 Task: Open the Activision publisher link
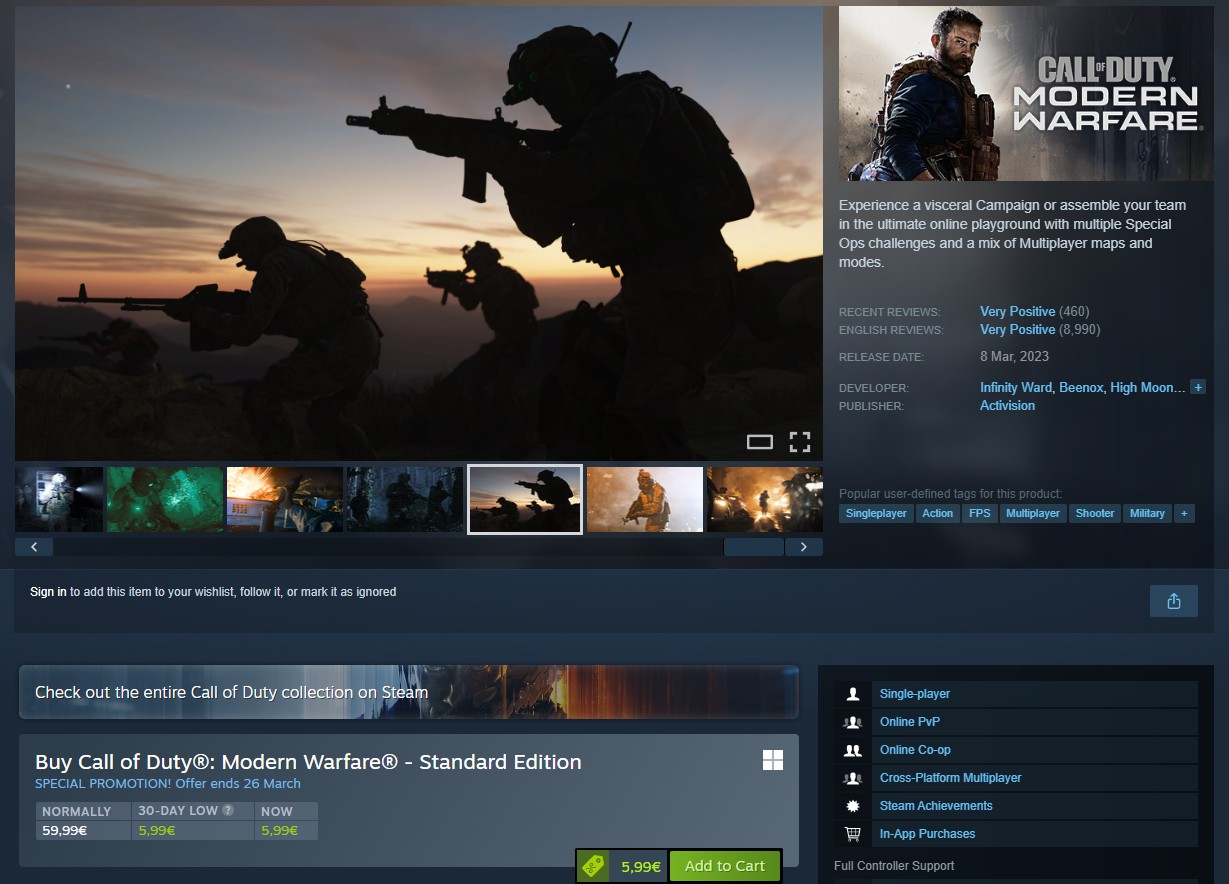[1007, 405]
